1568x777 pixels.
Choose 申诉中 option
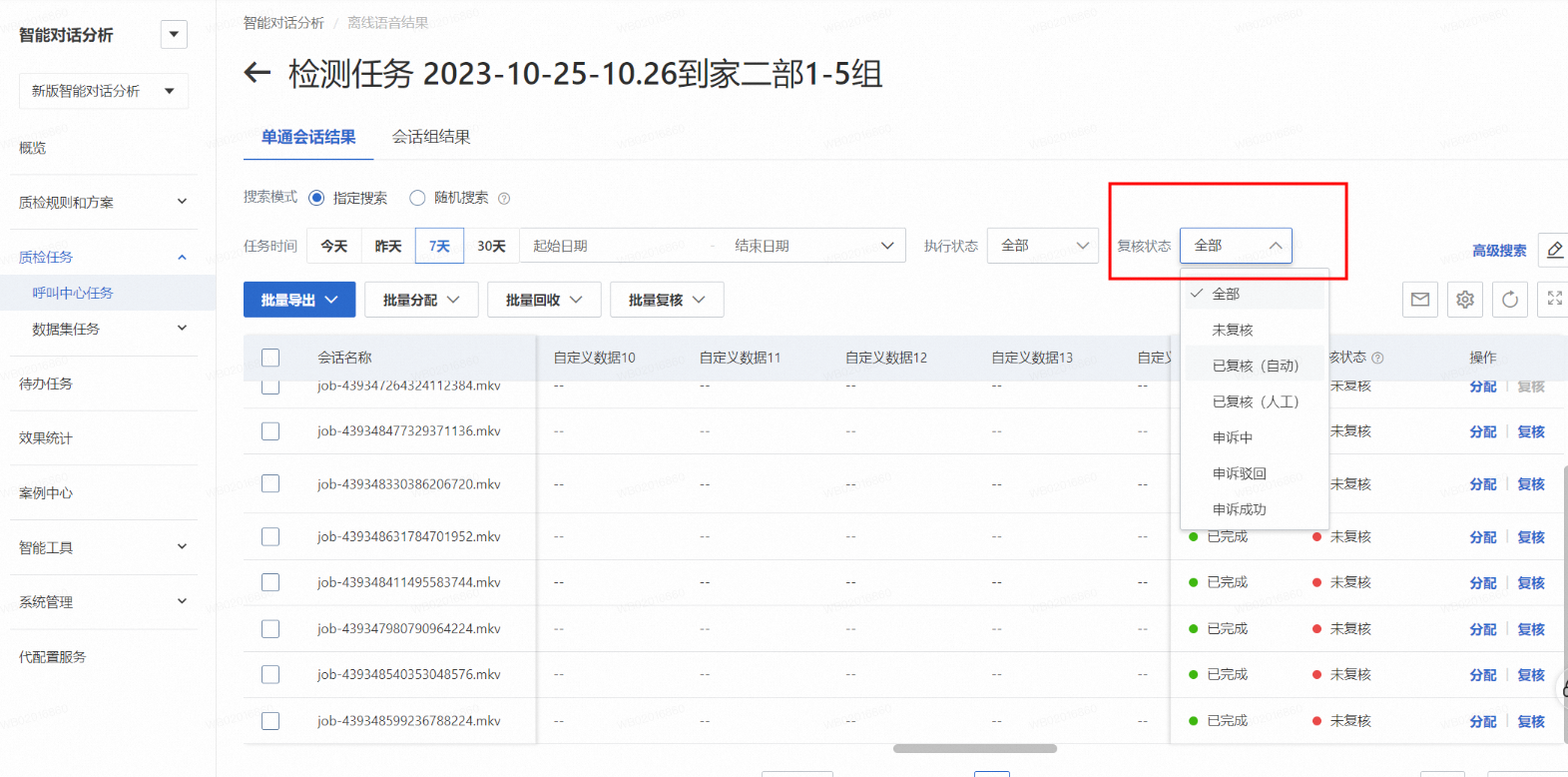pyautogui.click(x=1254, y=437)
